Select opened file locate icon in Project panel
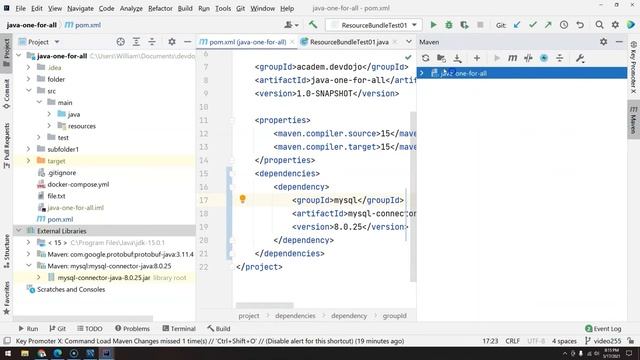The image size is (640, 360). coord(120,42)
